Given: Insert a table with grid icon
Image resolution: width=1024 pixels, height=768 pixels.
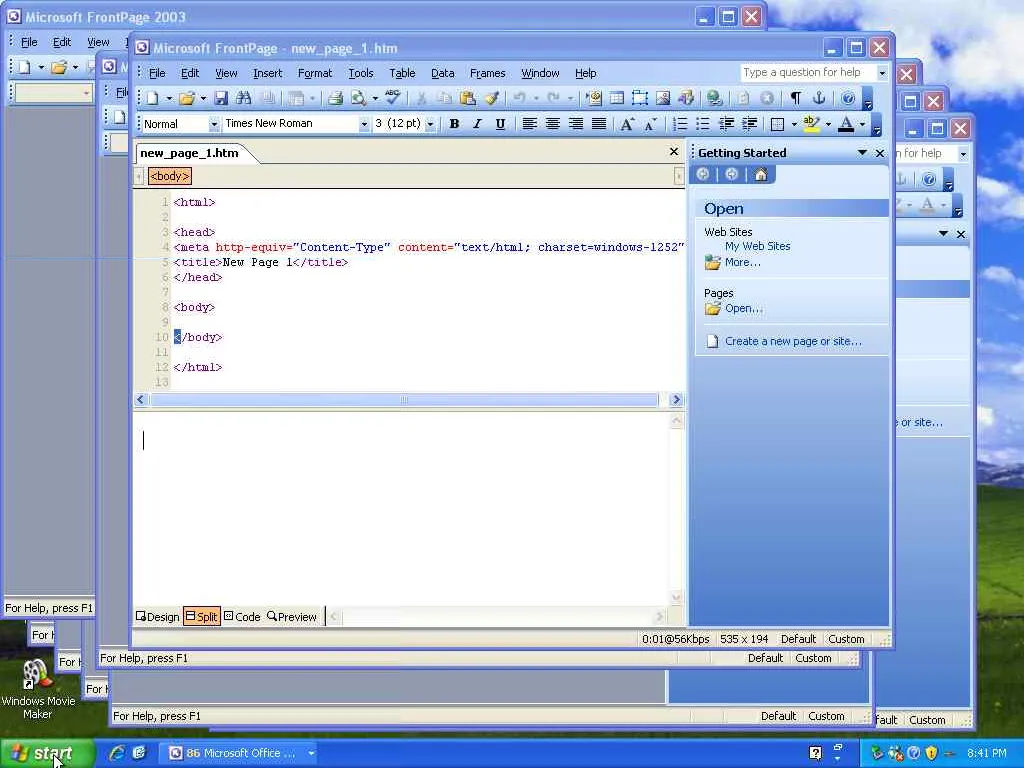Looking at the screenshot, I should (x=616, y=99).
